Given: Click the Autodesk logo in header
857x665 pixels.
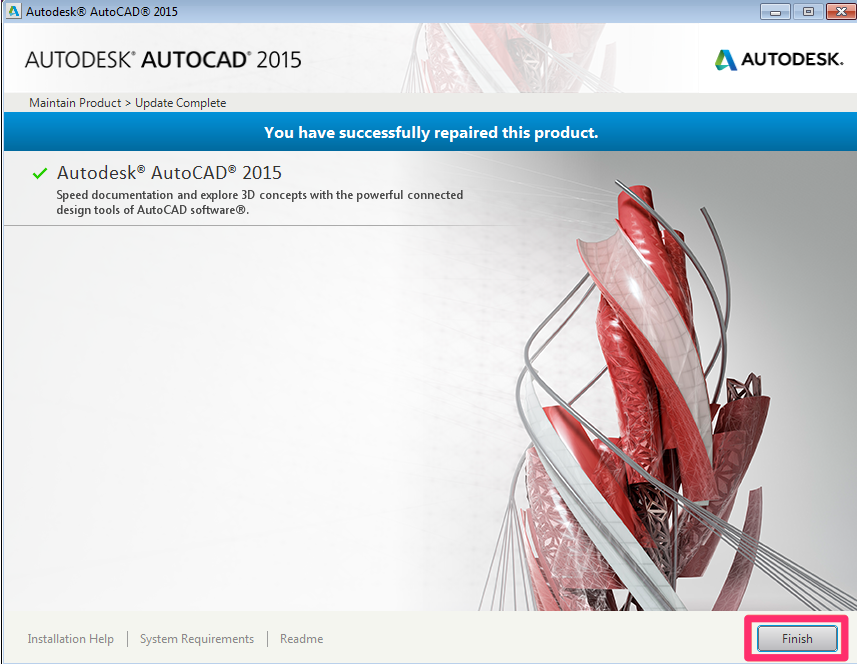Looking at the screenshot, I should point(779,59).
